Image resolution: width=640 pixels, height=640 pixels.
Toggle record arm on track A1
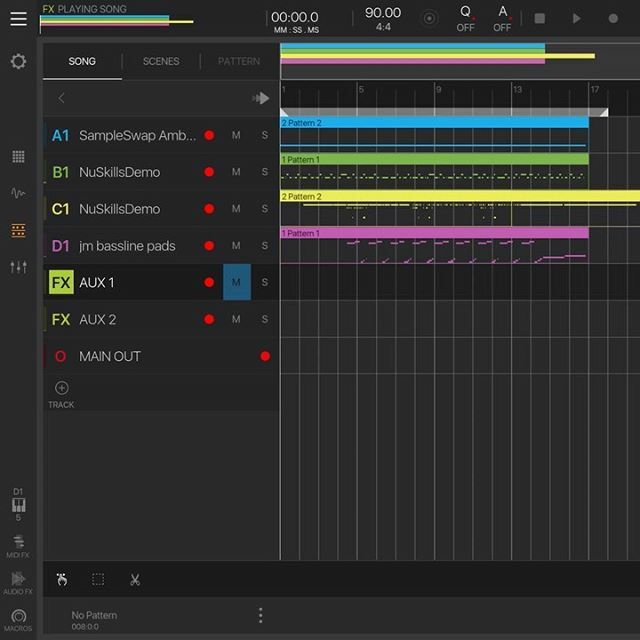209,135
